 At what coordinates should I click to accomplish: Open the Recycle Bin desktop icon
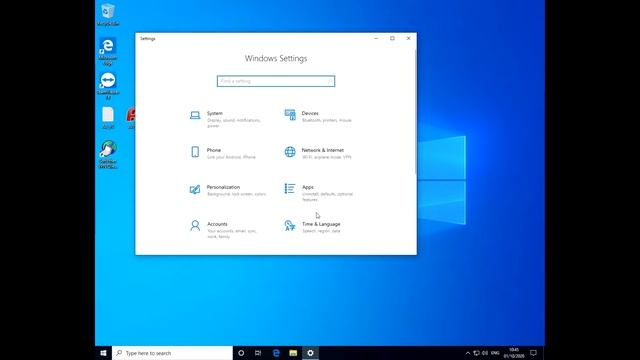pyautogui.click(x=108, y=15)
